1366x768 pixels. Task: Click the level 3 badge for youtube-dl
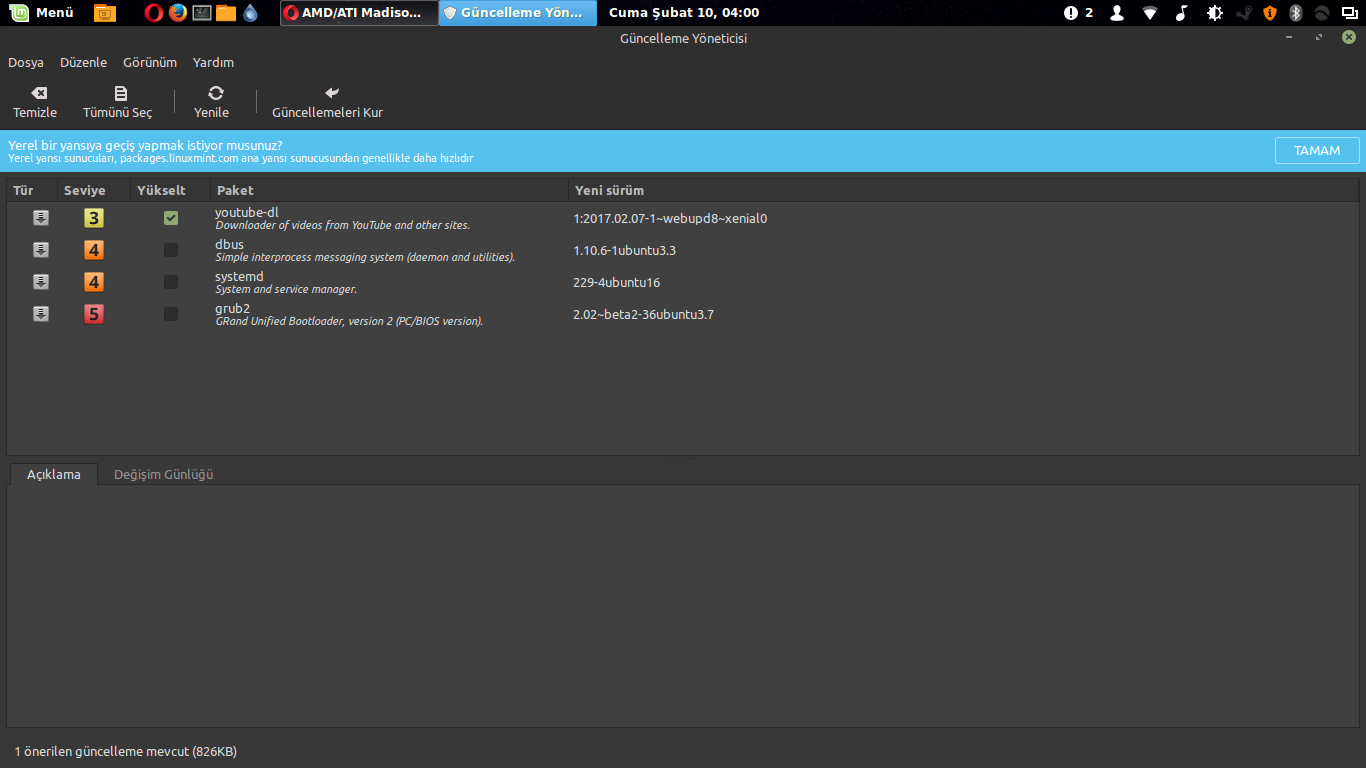pos(94,218)
